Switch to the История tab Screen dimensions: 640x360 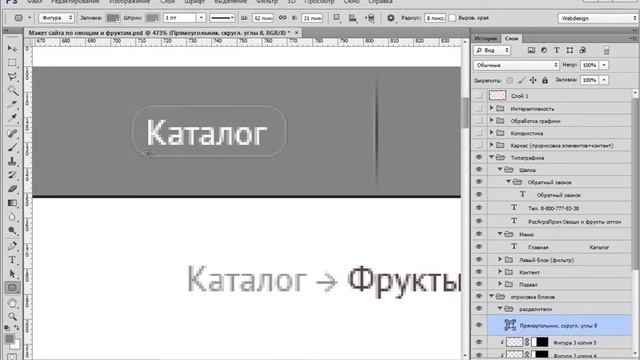coord(486,38)
